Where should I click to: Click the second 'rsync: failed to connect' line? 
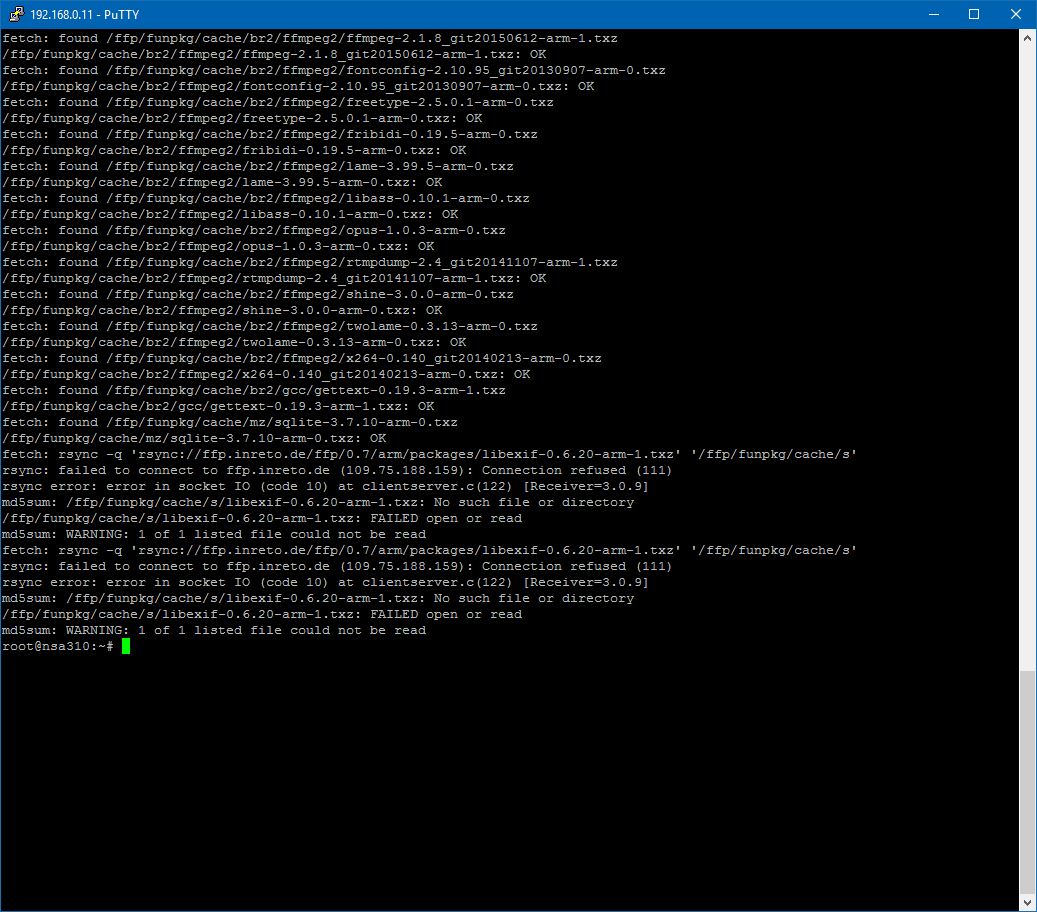coord(337,566)
